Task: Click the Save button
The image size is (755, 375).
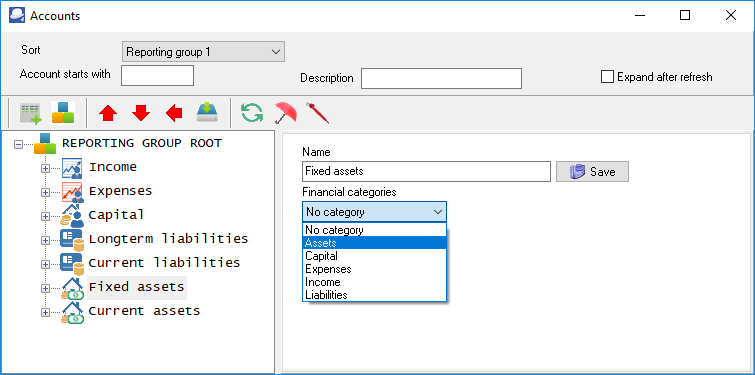Action: click(x=592, y=171)
